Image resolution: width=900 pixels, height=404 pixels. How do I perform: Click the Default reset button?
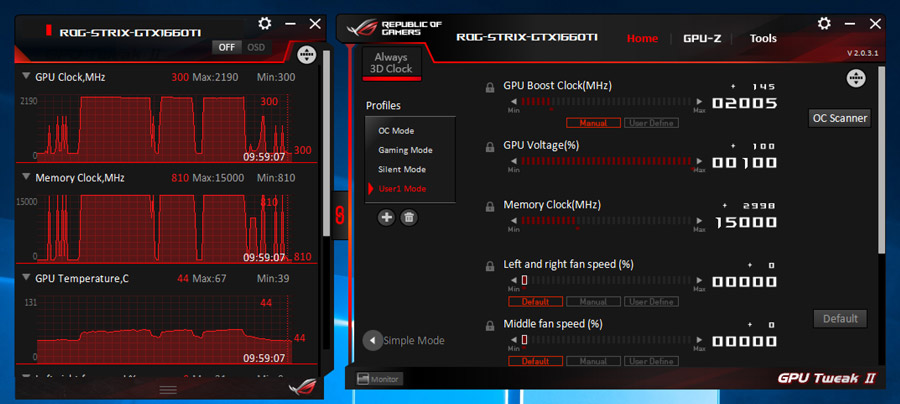pyautogui.click(x=840, y=318)
